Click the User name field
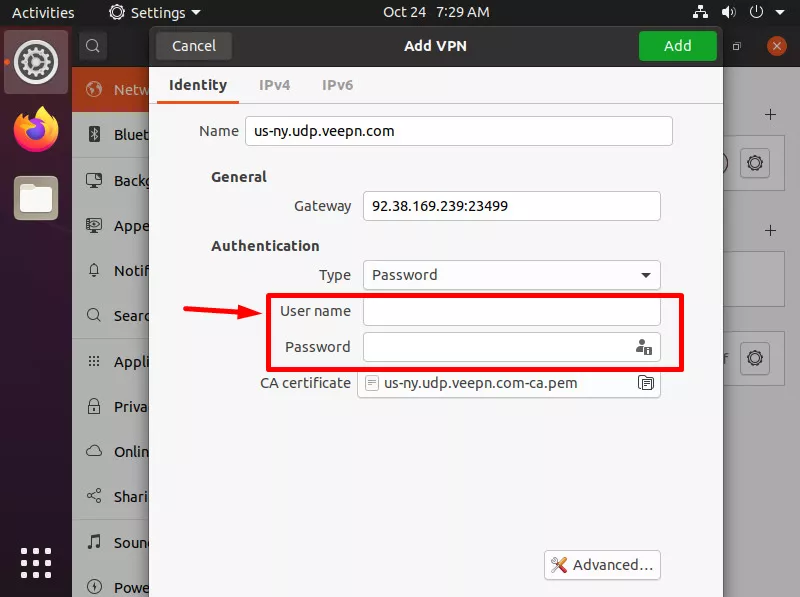The height and width of the screenshot is (597, 800). click(512, 311)
